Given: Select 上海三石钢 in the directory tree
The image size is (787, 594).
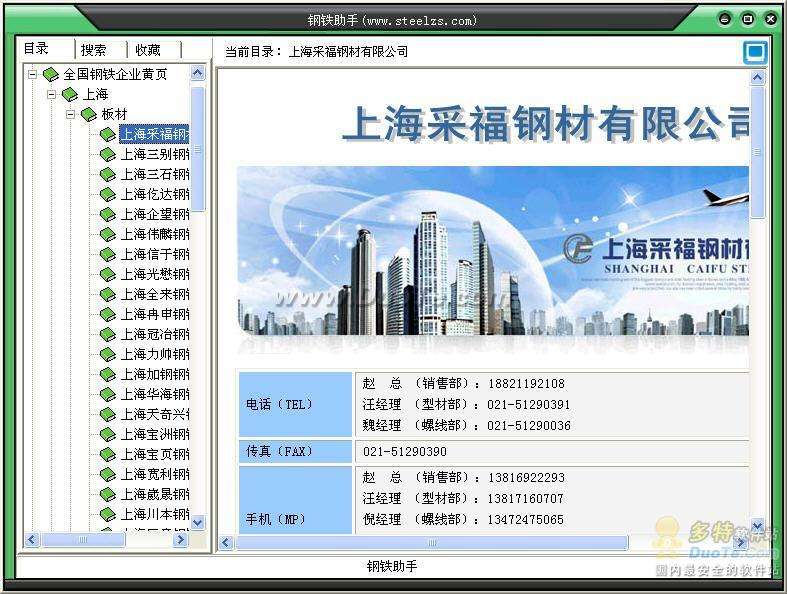Looking at the screenshot, I should pyautogui.click(x=155, y=175).
